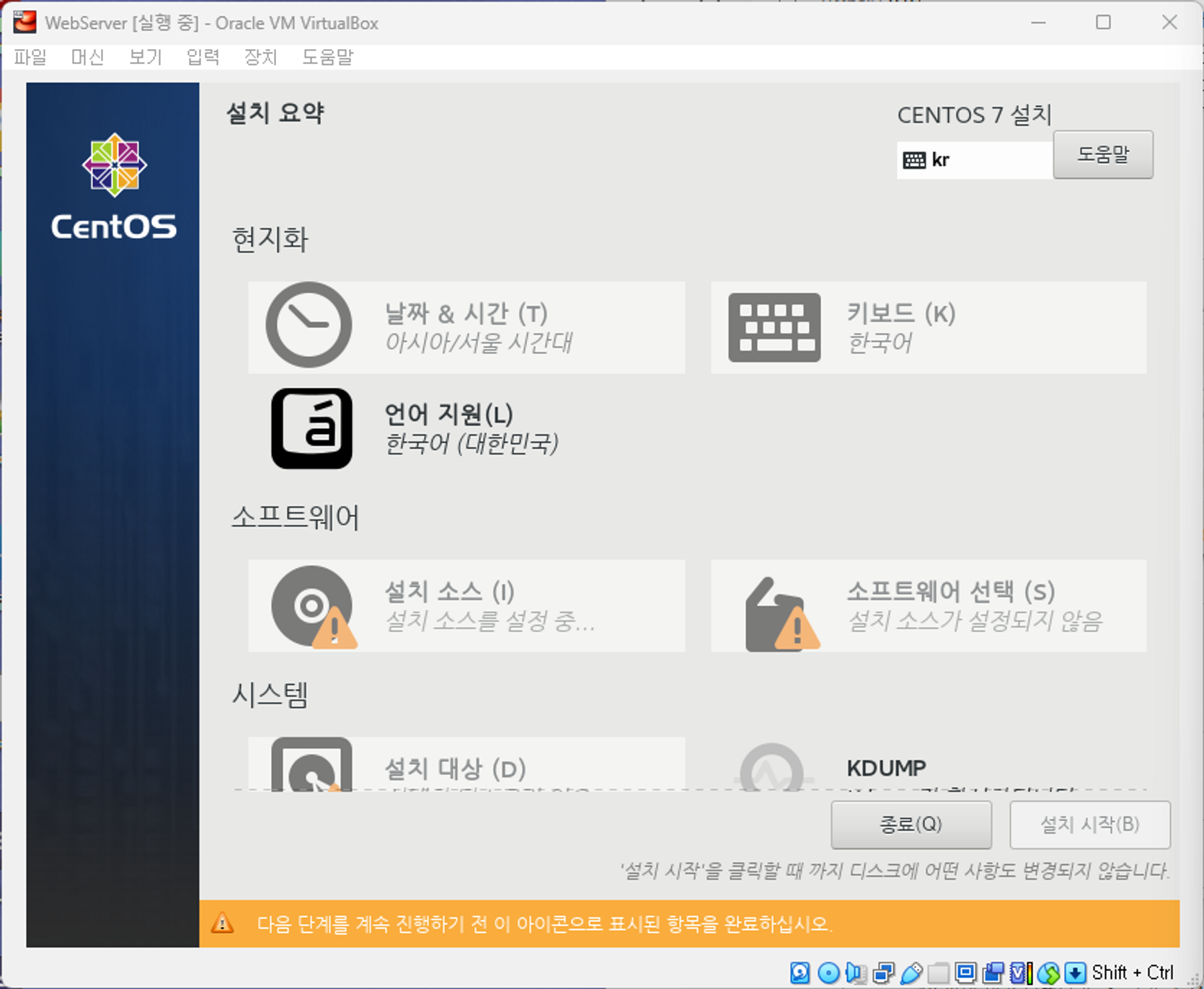Open Date & Time clock icon

click(x=309, y=325)
